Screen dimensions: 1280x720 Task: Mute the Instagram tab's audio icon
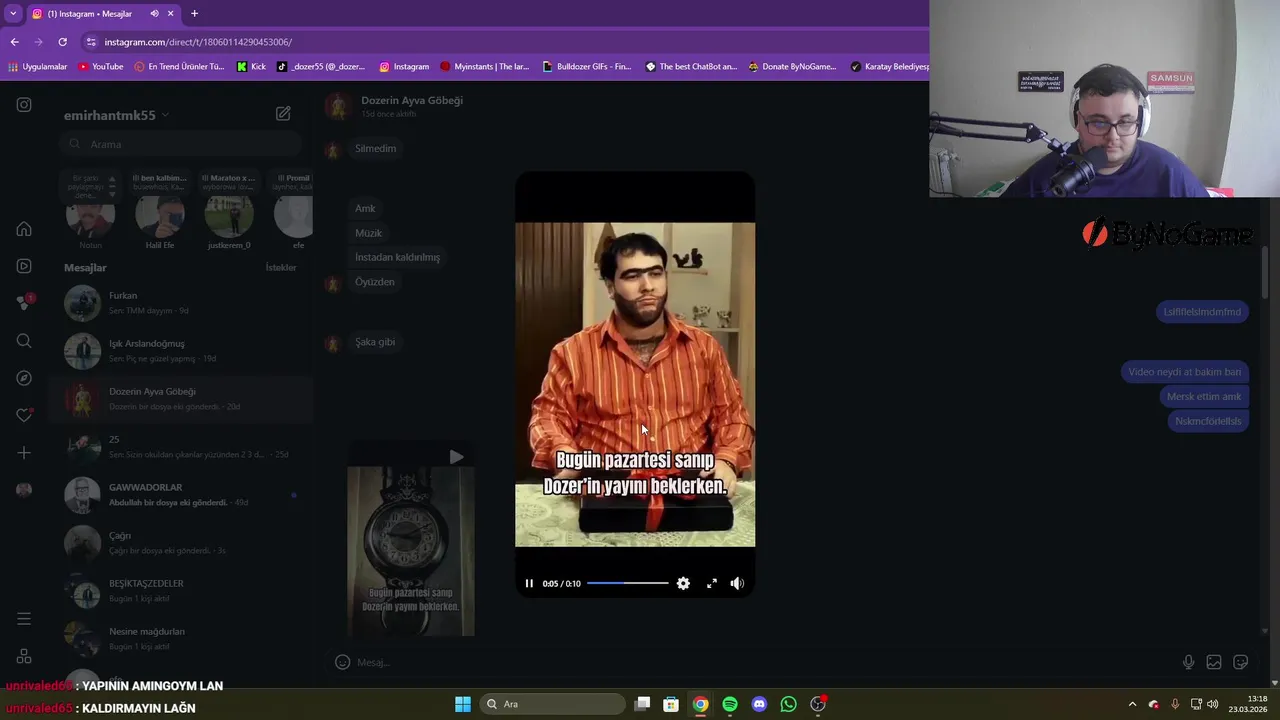(154, 14)
